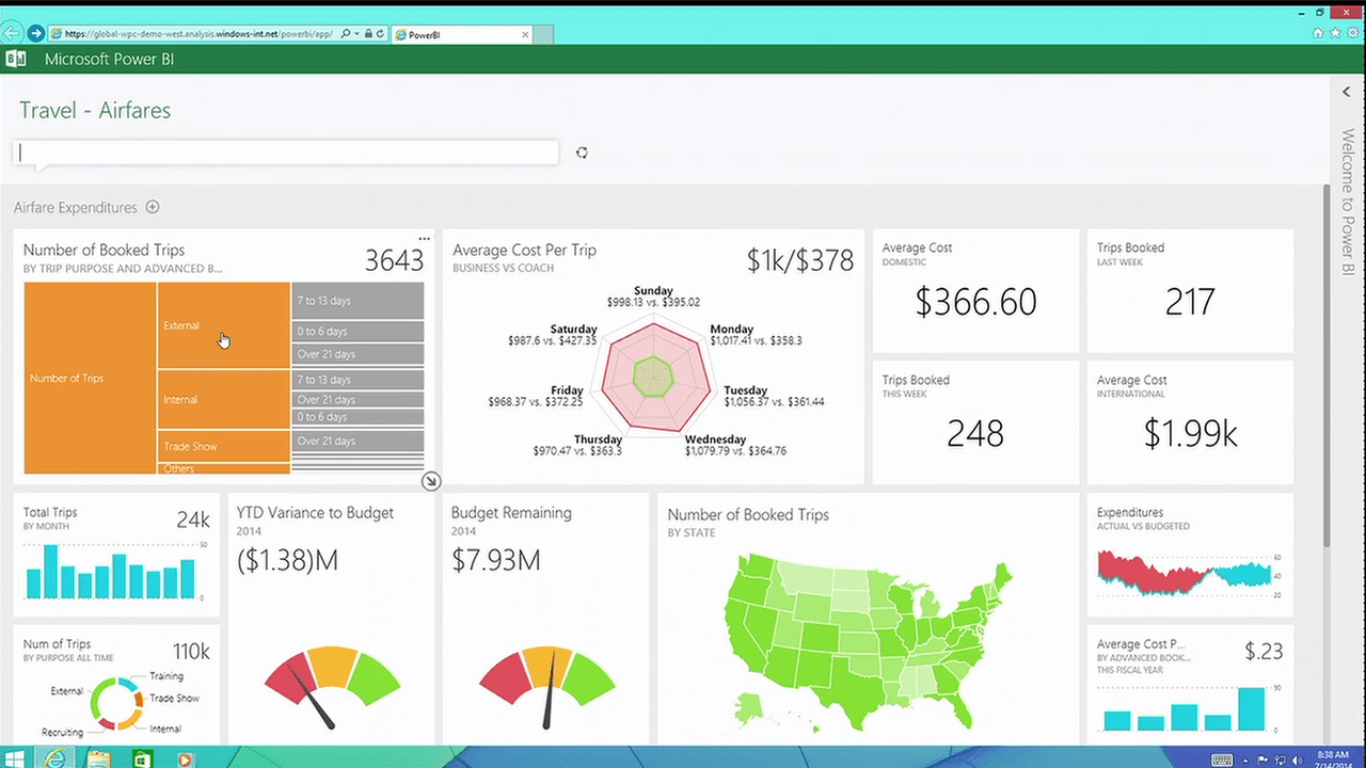Open the Average Cost Domestic tile
Screen dimensions: 1366x768
[975, 291]
